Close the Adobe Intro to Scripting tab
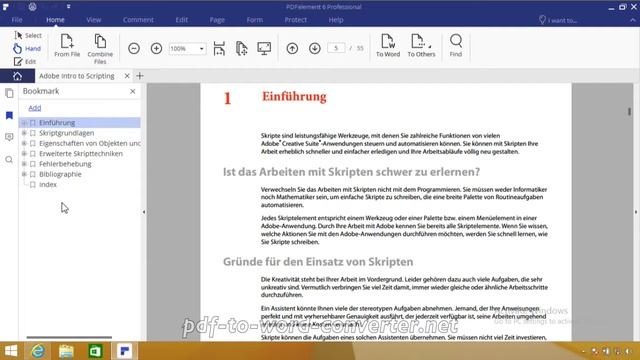 (127, 76)
